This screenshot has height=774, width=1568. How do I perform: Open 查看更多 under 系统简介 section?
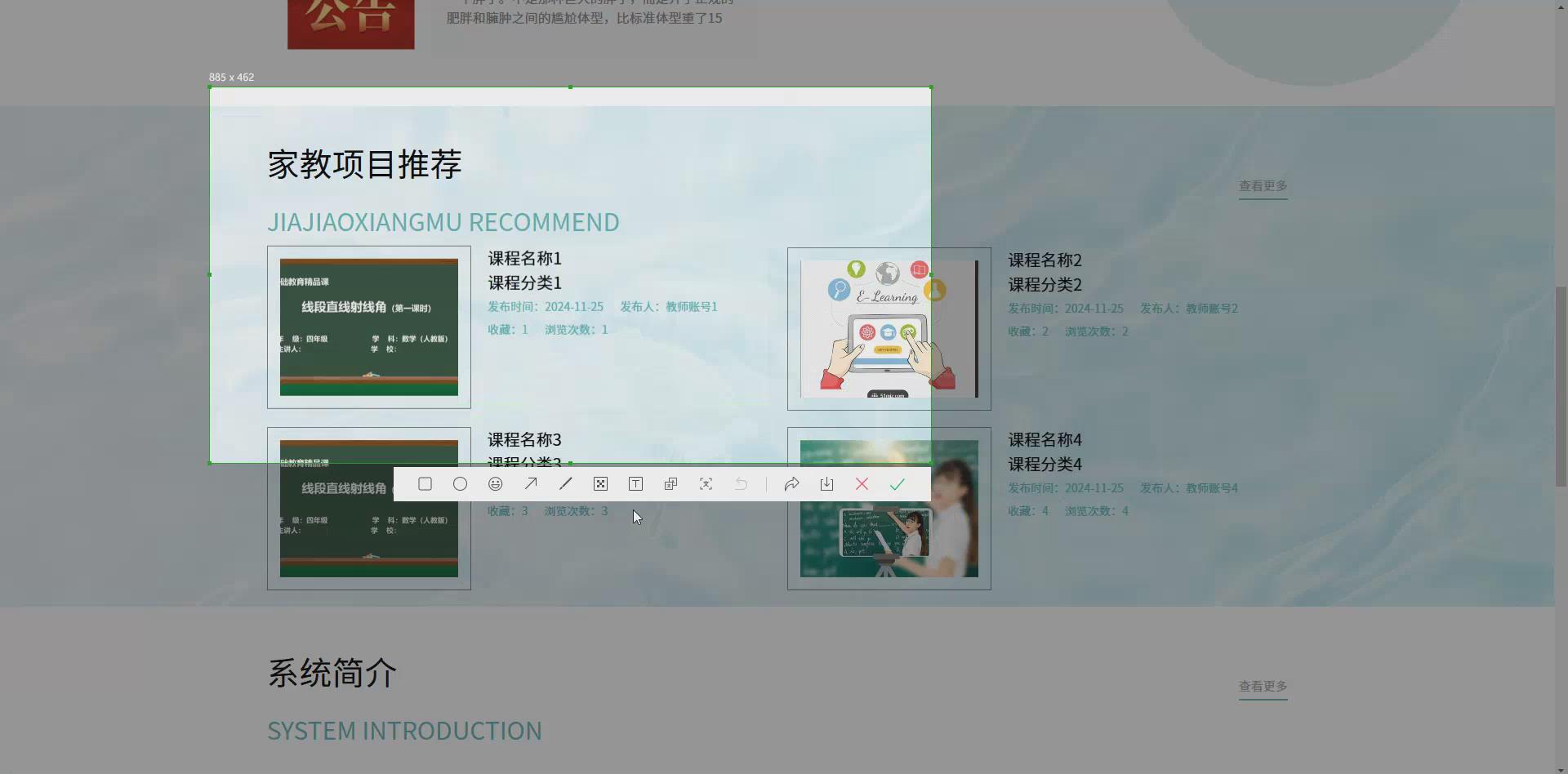1263,687
